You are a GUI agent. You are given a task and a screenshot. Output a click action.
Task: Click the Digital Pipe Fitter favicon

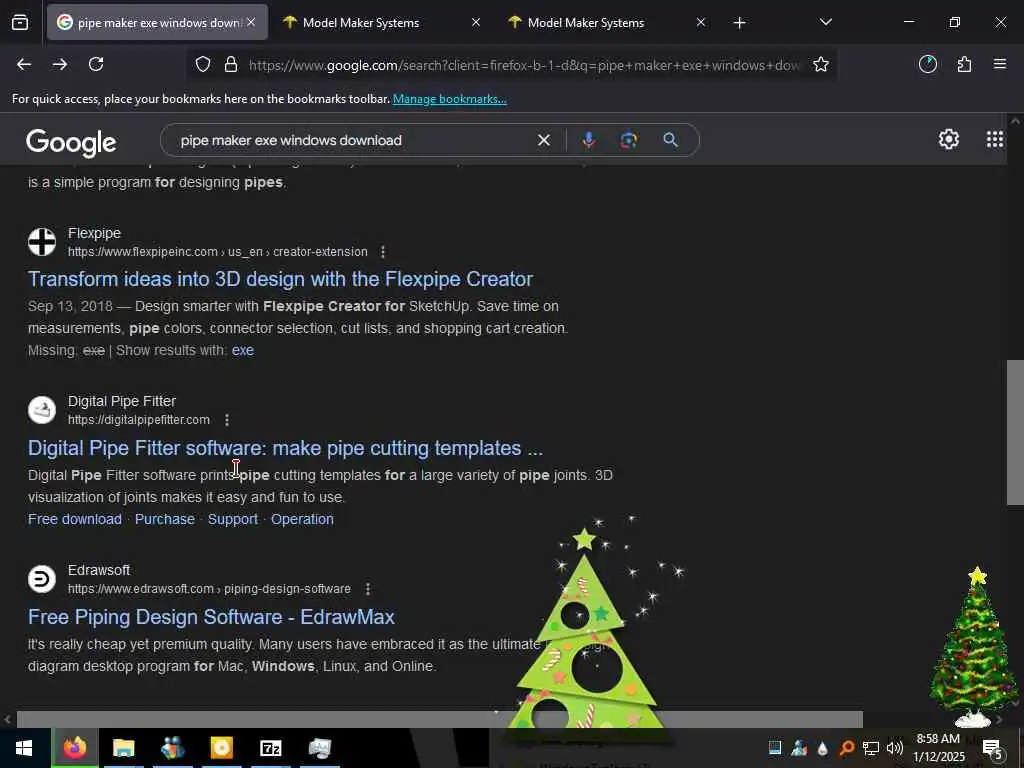coord(42,410)
